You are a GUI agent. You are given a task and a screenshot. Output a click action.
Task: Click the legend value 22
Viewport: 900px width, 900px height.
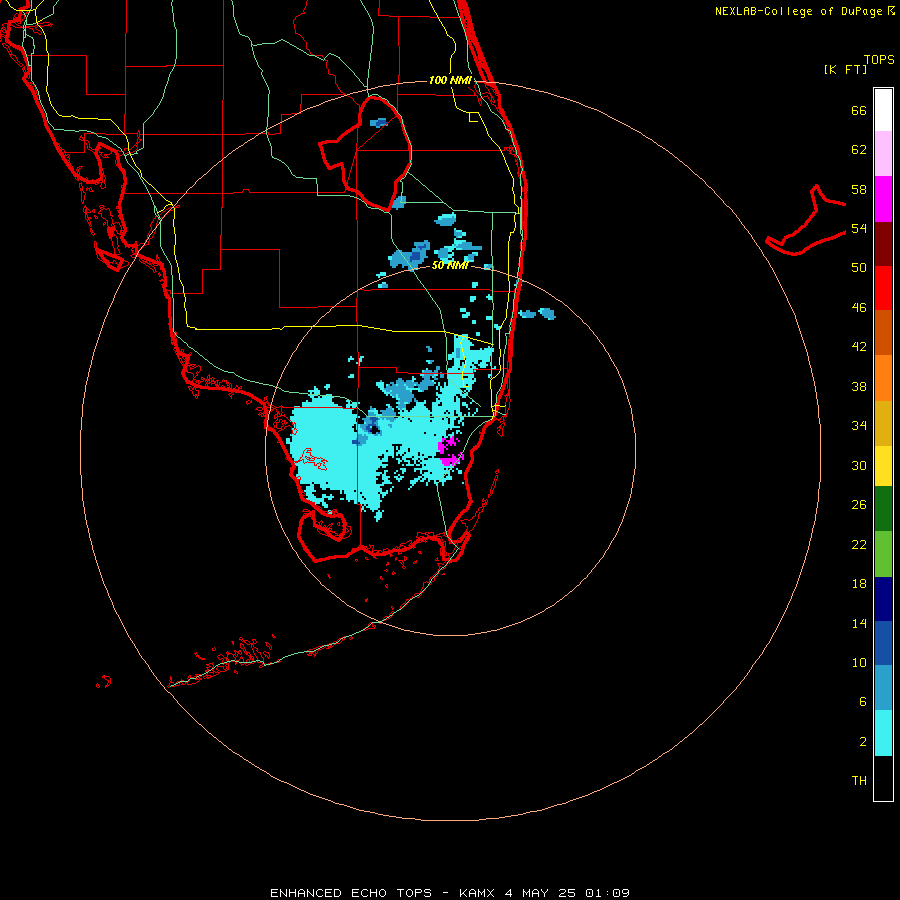[x=859, y=545]
